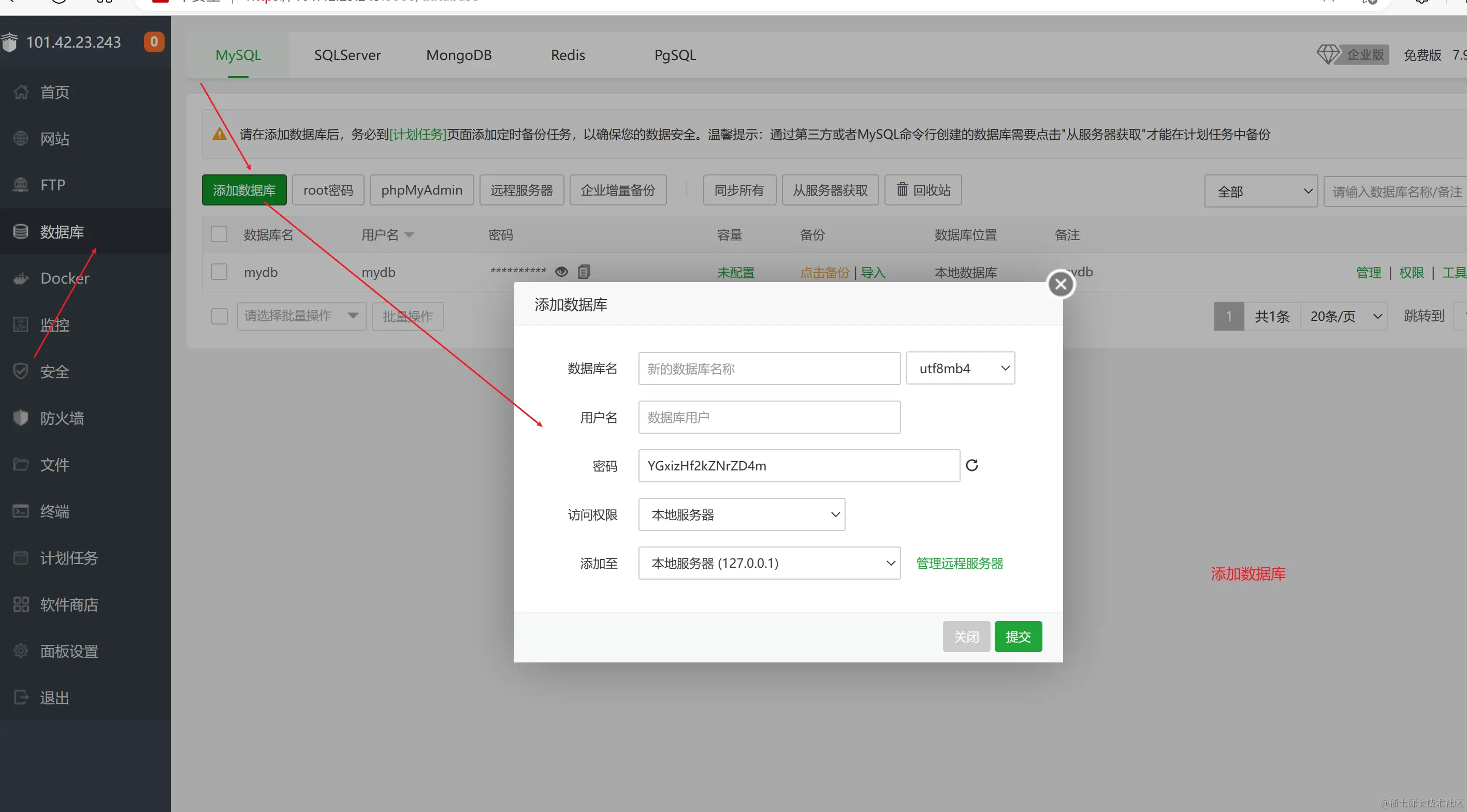The width and height of the screenshot is (1467, 812).
Task: Show mydb password with eye icon
Action: coord(561,272)
